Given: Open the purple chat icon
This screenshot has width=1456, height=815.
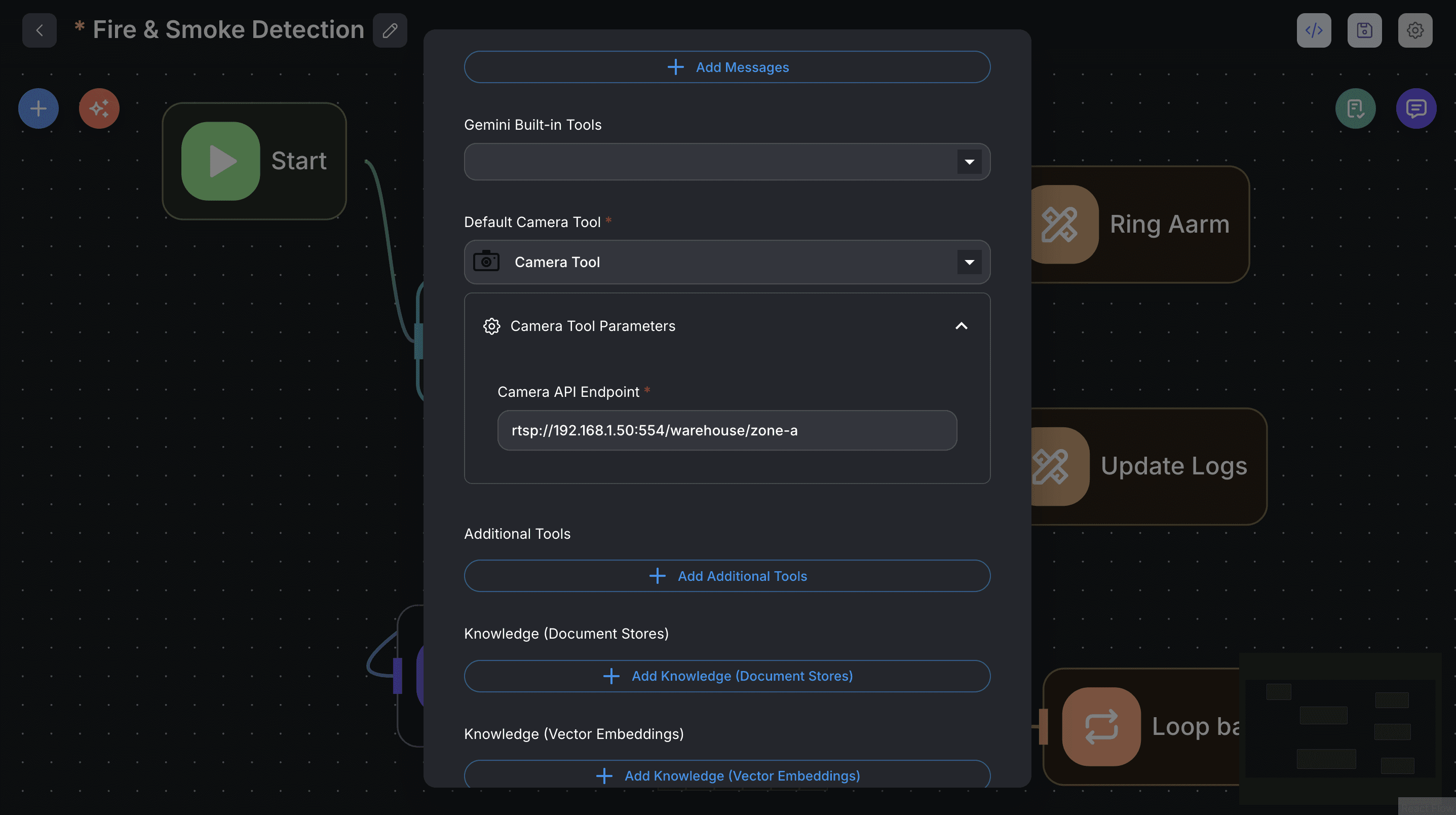Looking at the screenshot, I should pyautogui.click(x=1415, y=108).
